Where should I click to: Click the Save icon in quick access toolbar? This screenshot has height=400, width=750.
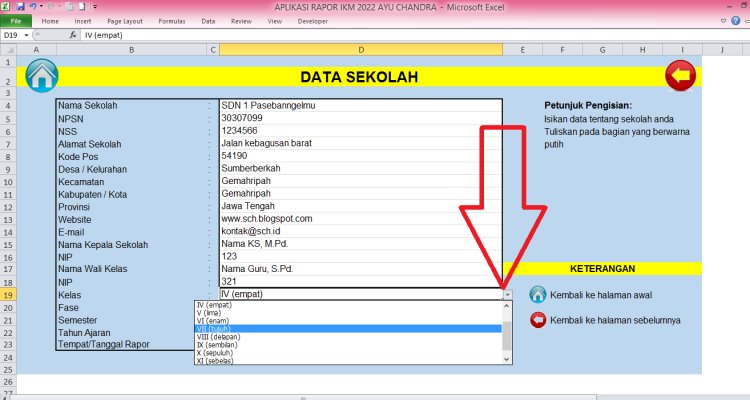(x=20, y=6)
